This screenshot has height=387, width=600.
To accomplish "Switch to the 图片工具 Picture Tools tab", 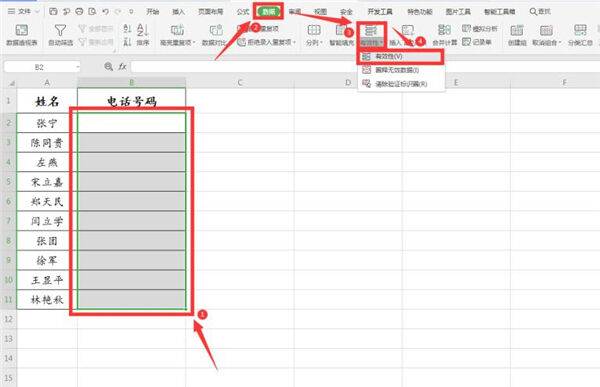I will pyautogui.click(x=458, y=12).
